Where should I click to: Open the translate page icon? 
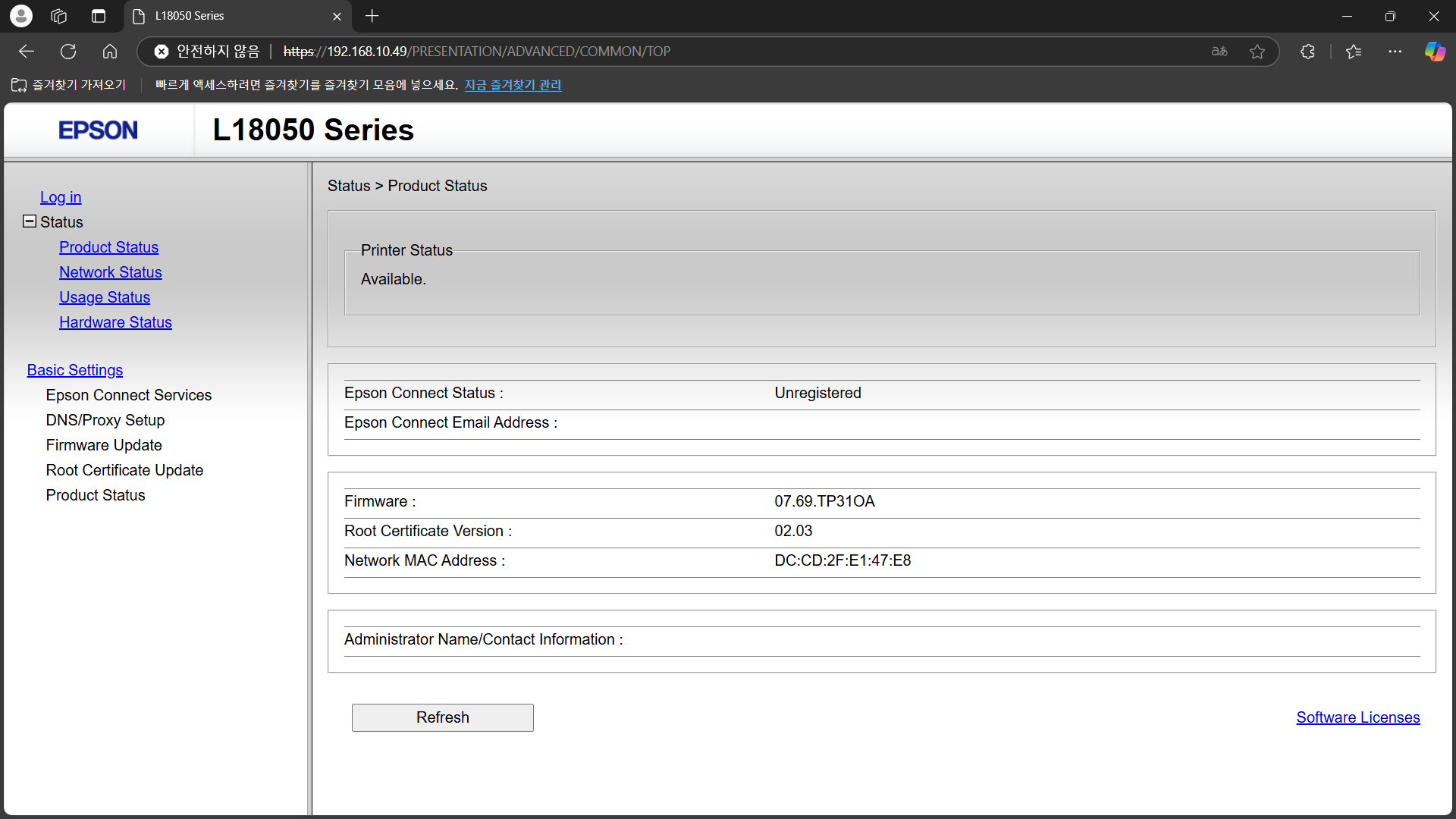tap(1219, 52)
